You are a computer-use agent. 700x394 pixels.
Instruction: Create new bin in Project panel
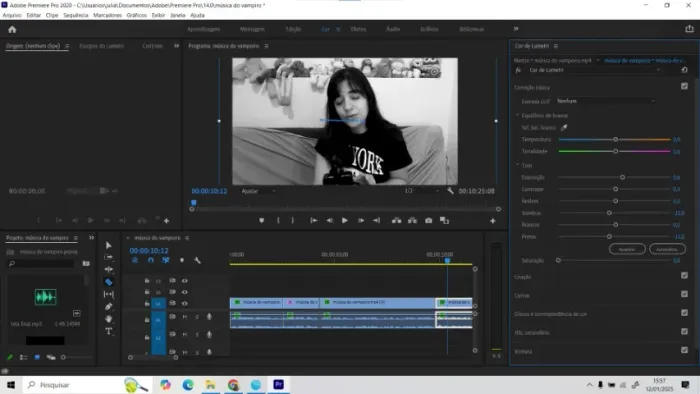pos(86,264)
